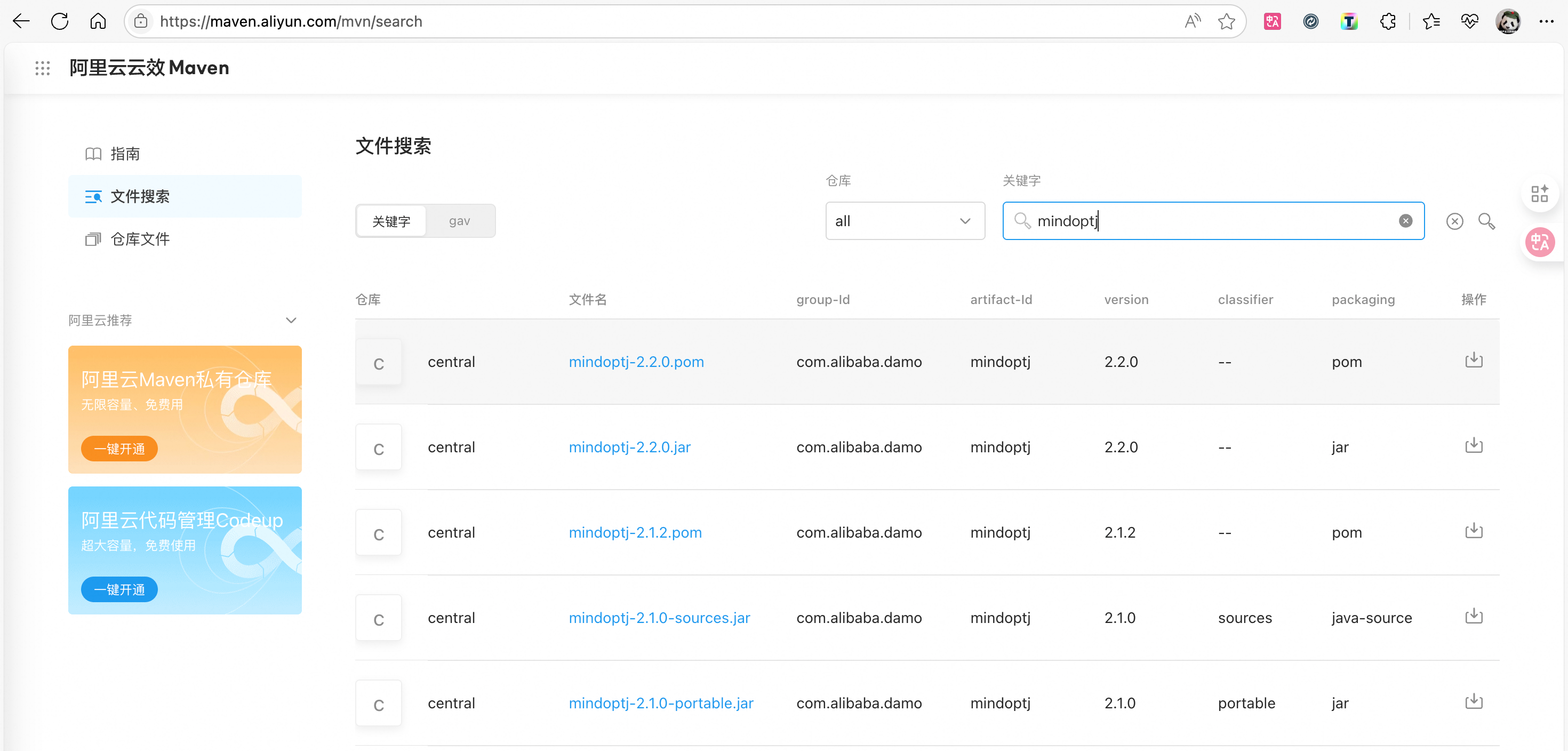Viewport: 1568px width, 751px height.
Task: Open the mindoptj-2.2.0.pom link
Action: (636, 362)
